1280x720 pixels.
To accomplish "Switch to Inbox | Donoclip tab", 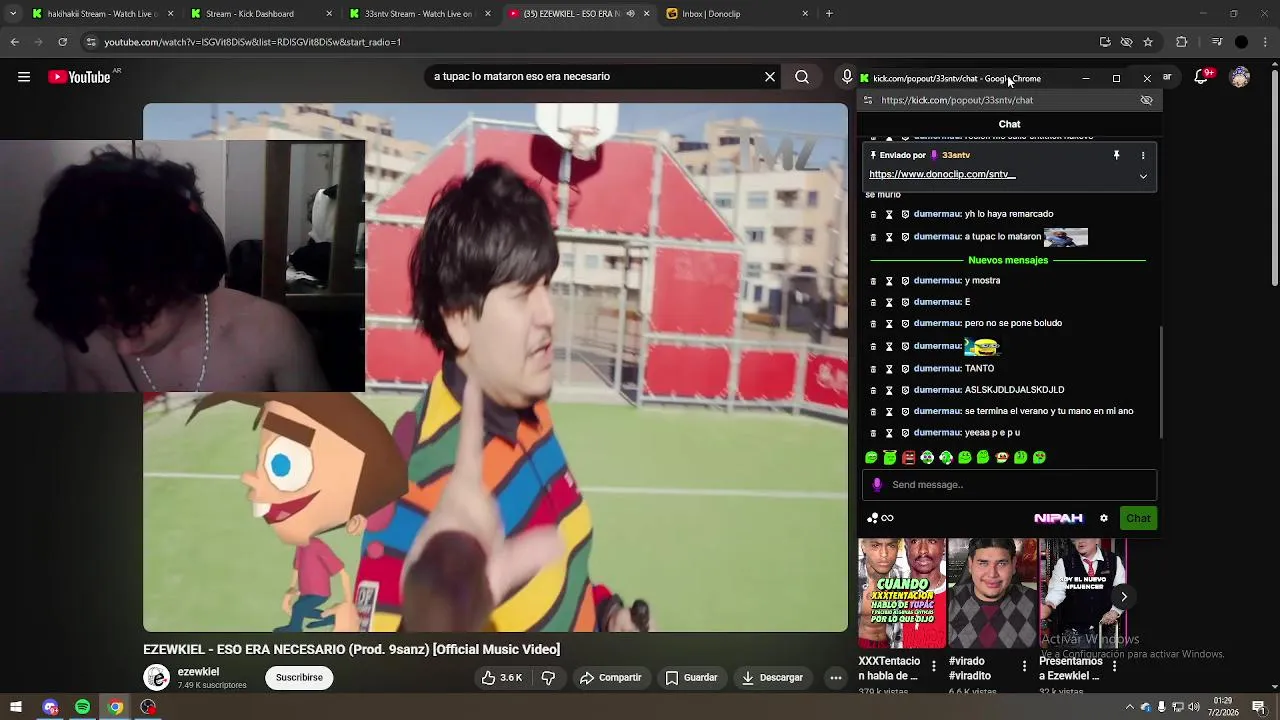I will point(737,14).
